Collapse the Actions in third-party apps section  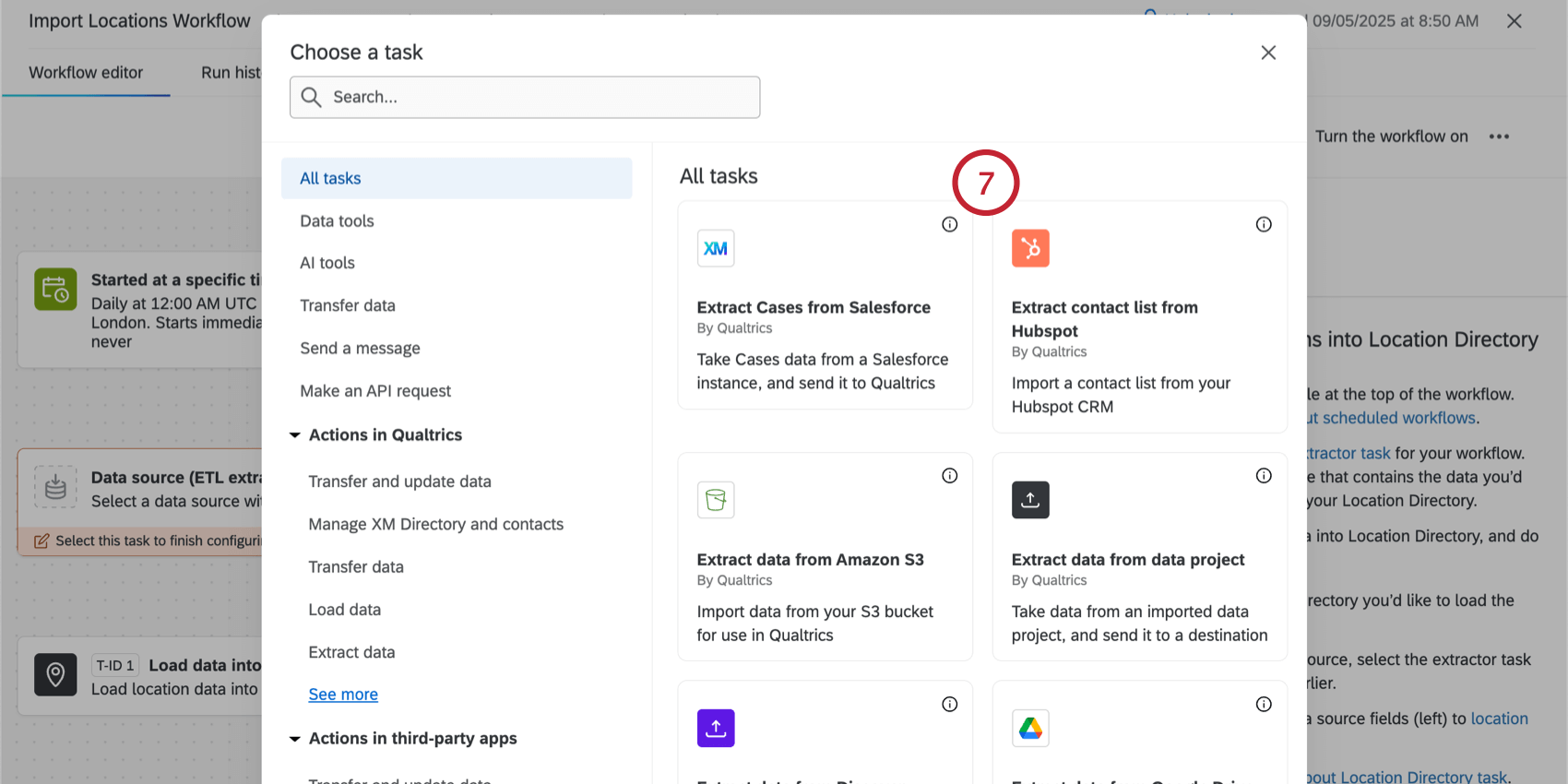pyautogui.click(x=295, y=739)
